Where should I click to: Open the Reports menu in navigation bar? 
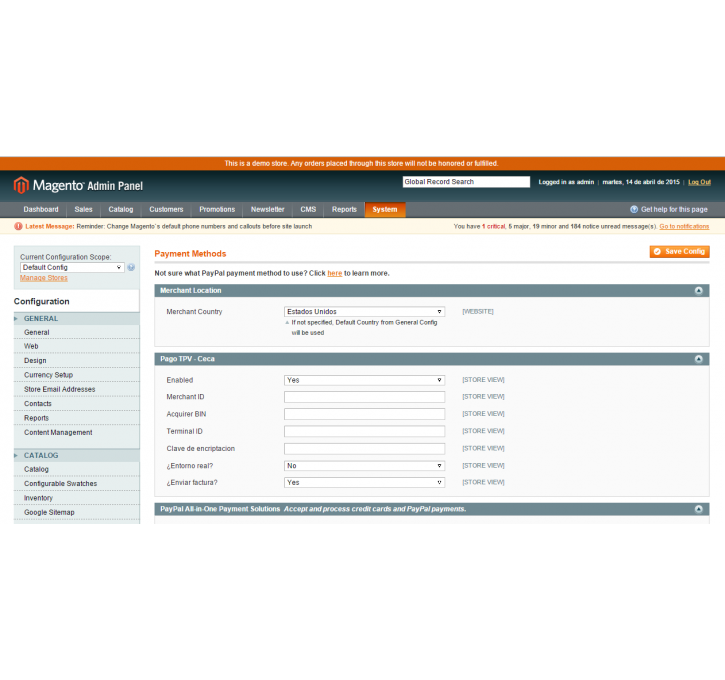tap(344, 209)
